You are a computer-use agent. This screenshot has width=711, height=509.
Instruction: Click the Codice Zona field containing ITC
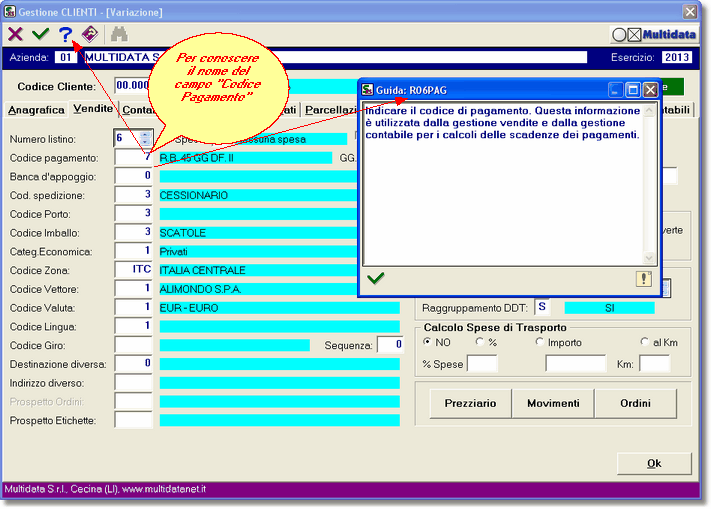pos(133,270)
